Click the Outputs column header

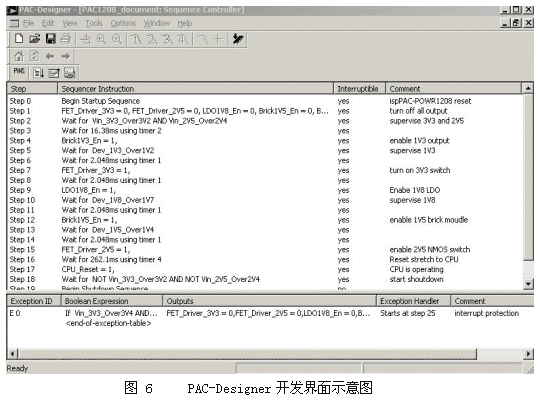point(269,301)
